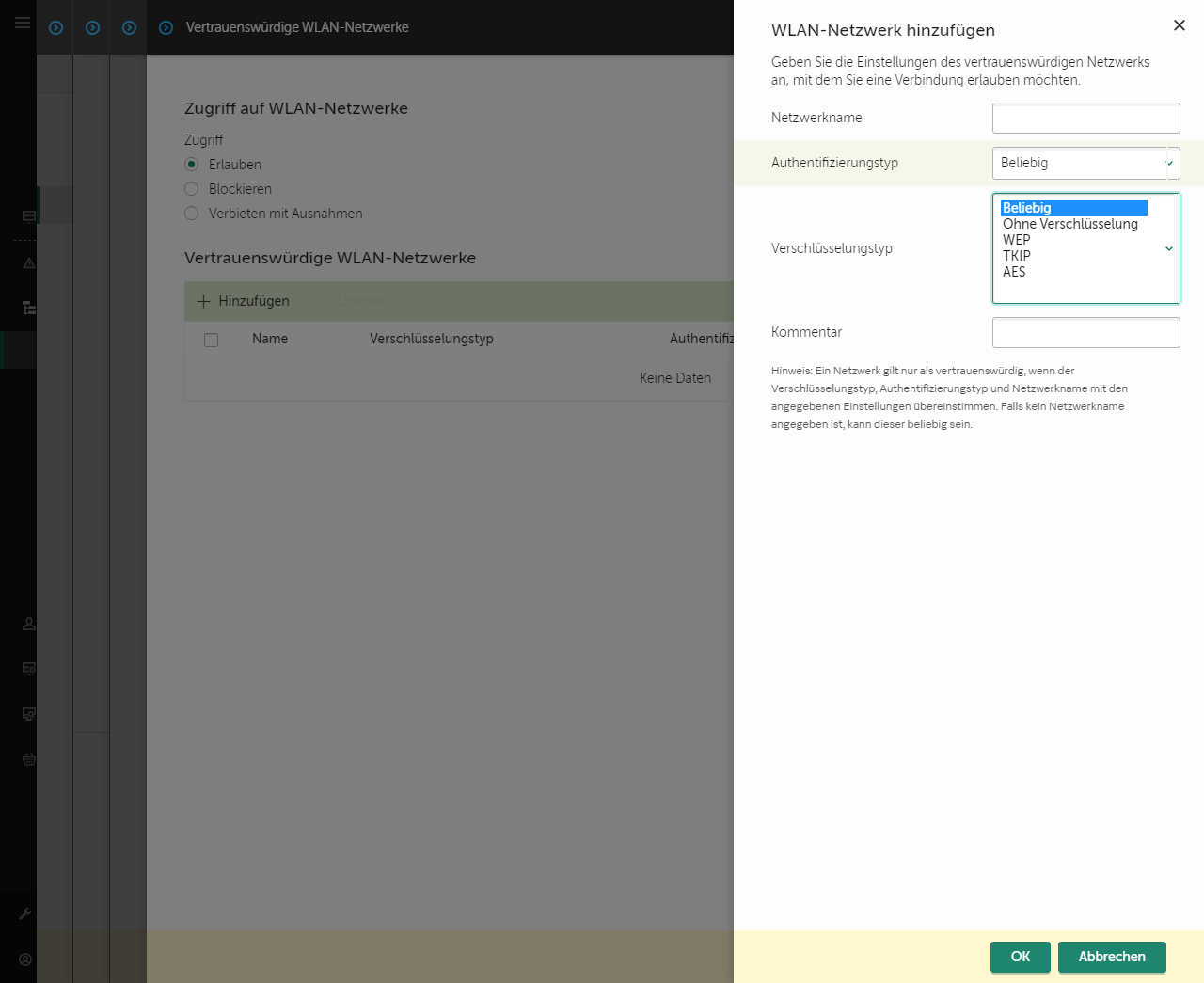Click the Verschlüsselungstyp dropdown arrow
This screenshot has width=1204, height=983.
tap(1169, 249)
